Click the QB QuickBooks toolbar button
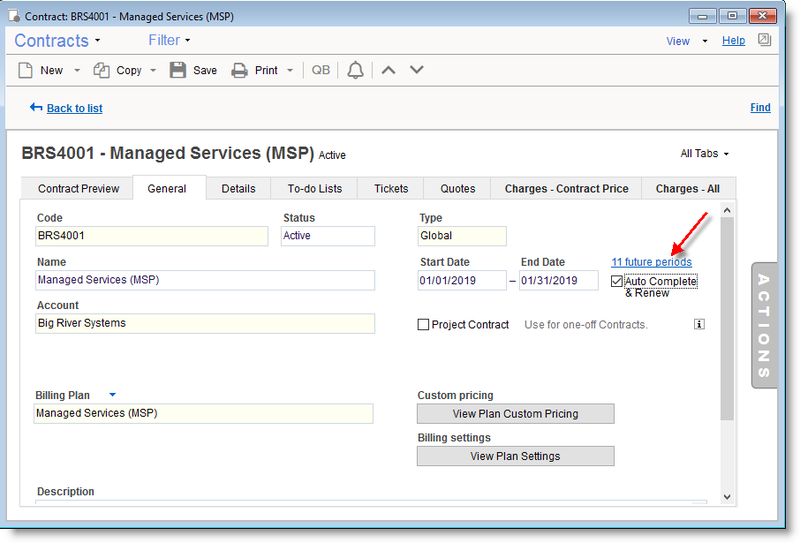 coord(320,70)
